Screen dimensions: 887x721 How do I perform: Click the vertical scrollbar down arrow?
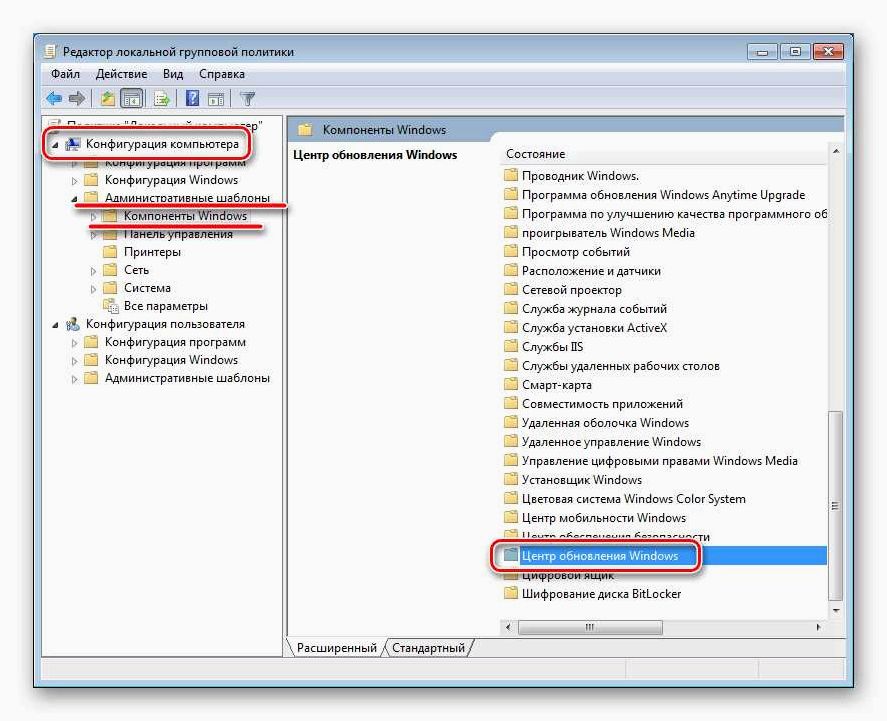[836, 610]
